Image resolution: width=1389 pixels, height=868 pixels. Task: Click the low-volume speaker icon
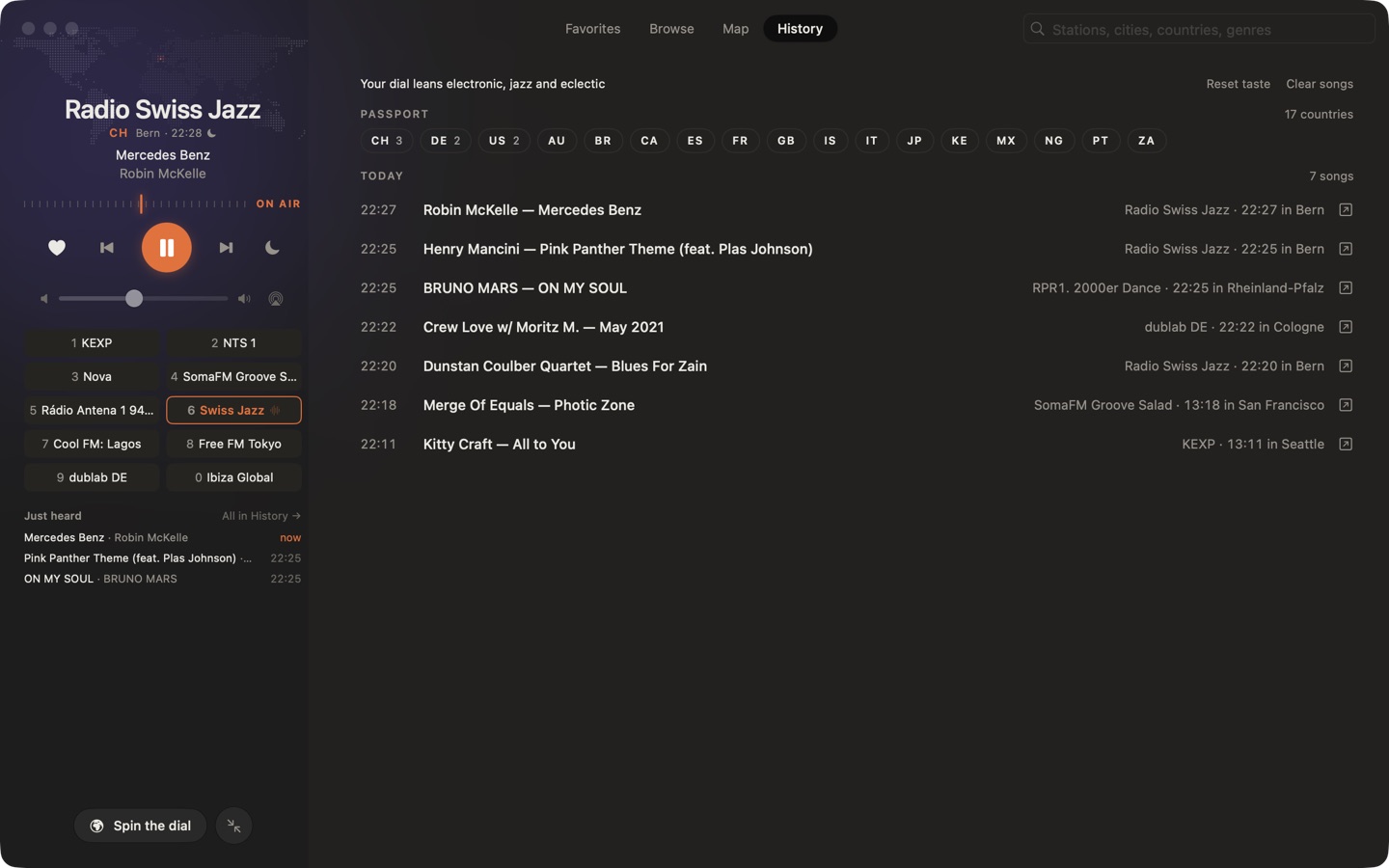(44, 299)
